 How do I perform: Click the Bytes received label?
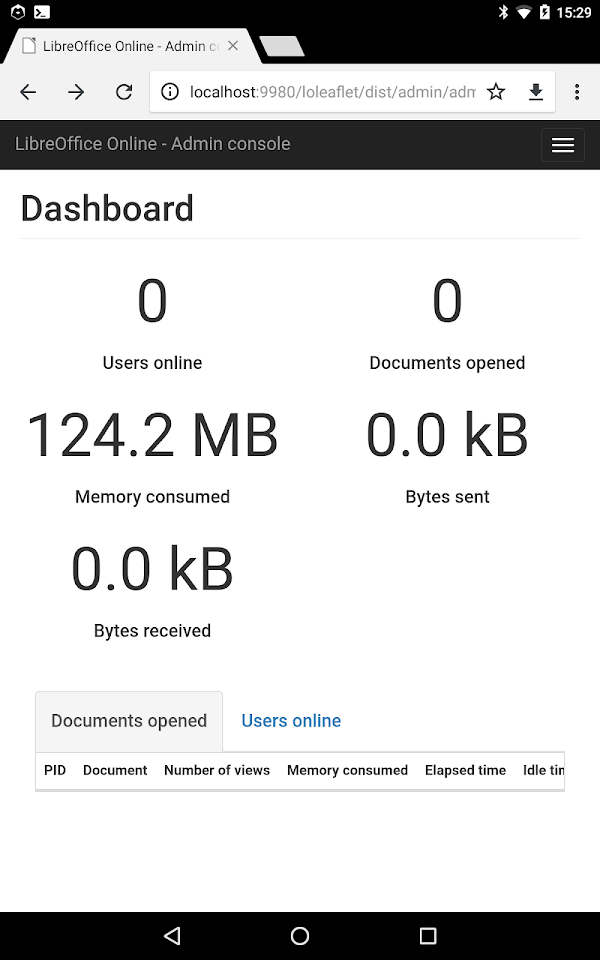click(152, 631)
